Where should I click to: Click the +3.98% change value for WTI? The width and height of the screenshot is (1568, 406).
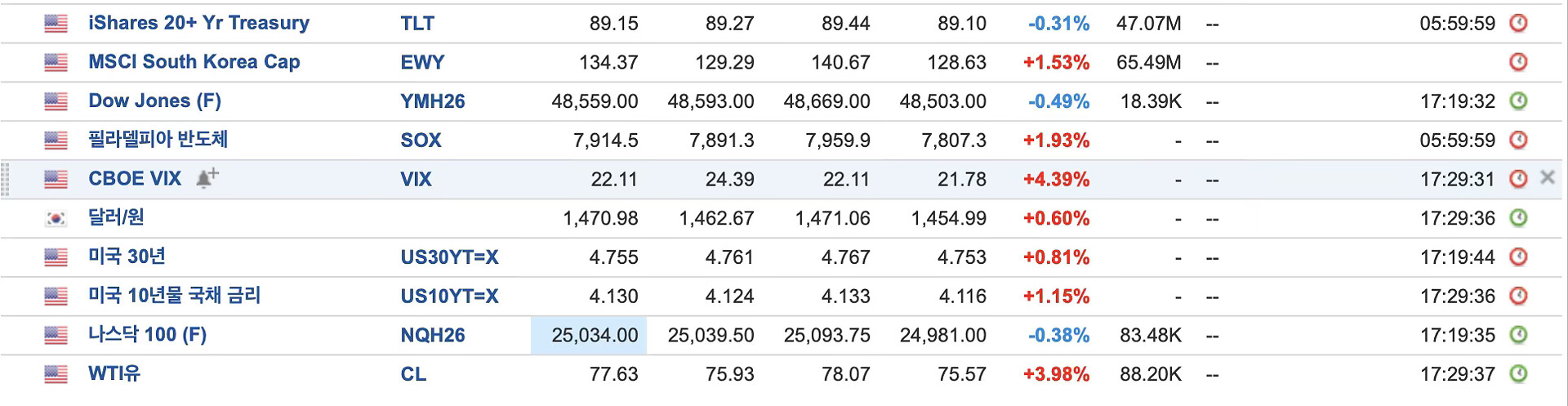1056,374
